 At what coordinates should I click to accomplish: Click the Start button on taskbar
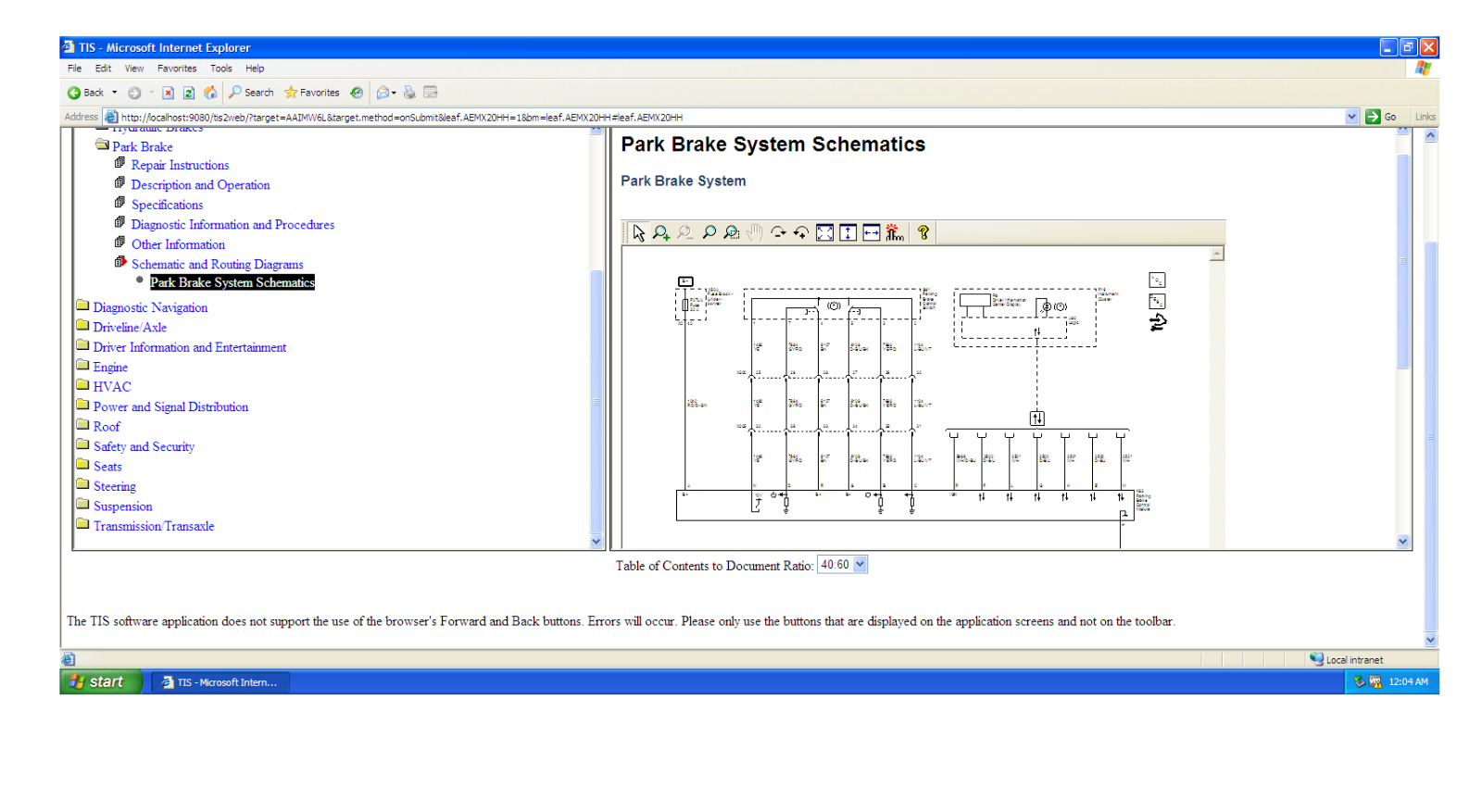pyautogui.click(x=100, y=682)
